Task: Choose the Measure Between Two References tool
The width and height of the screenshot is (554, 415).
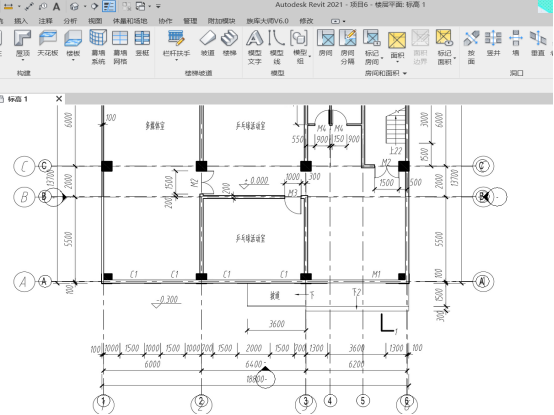Action: pos(8,6)
